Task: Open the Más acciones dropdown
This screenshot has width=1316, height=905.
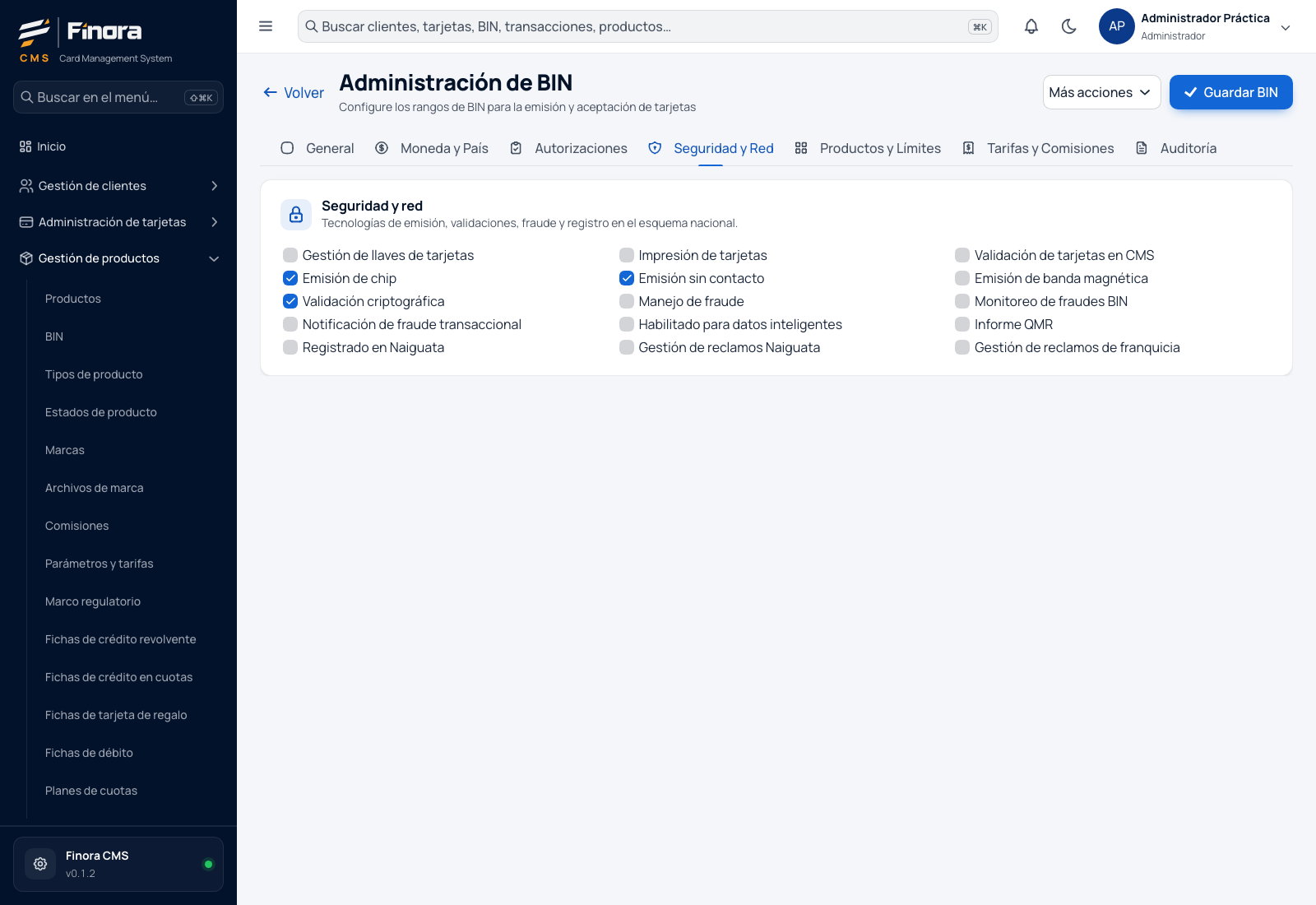Action: click(1101, 92)
